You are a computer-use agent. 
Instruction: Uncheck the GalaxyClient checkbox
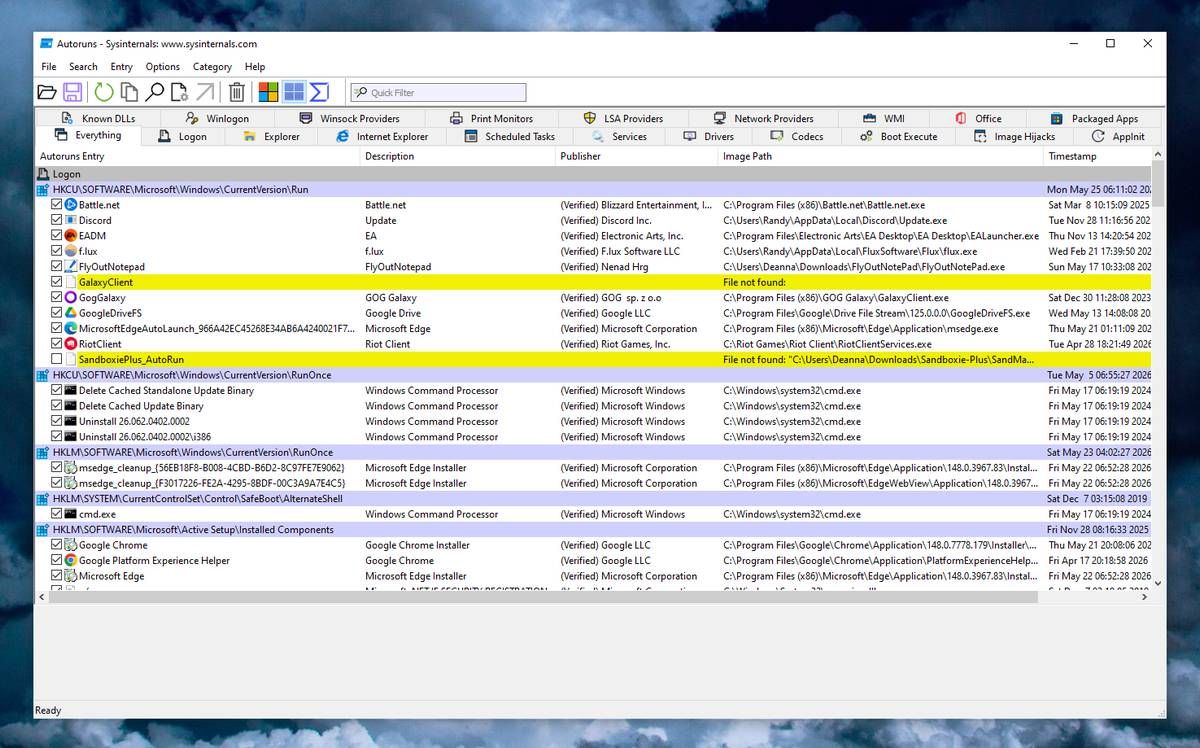[57, 282]
